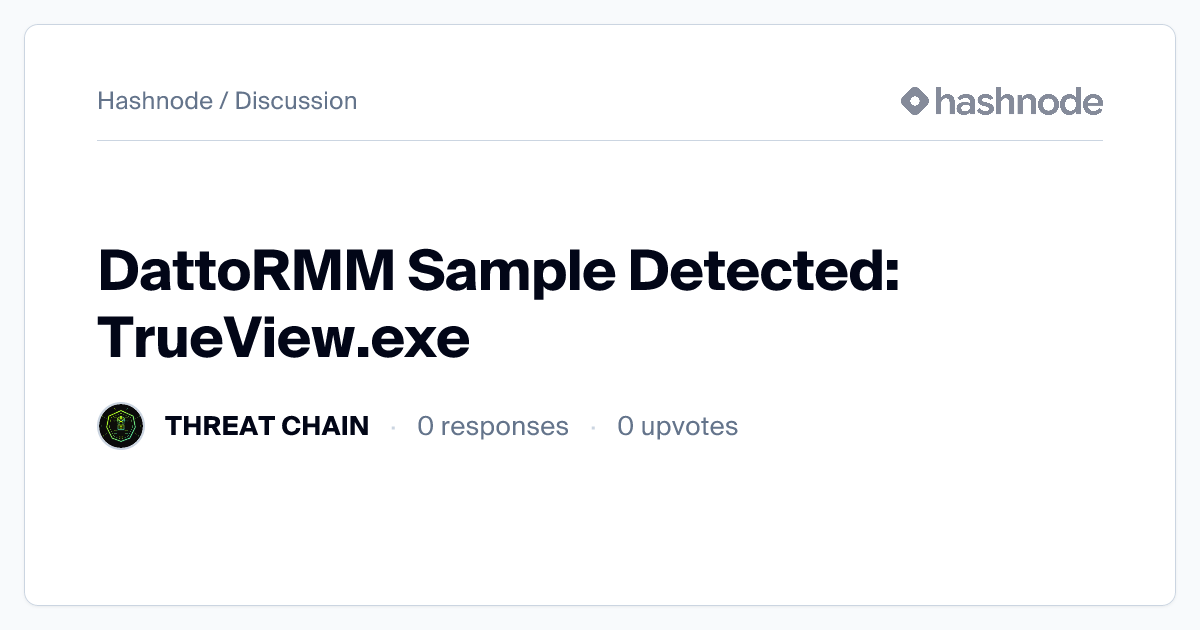
Task: View the 0 responses count
Action: pyautogui.click(x=492, y=426)
